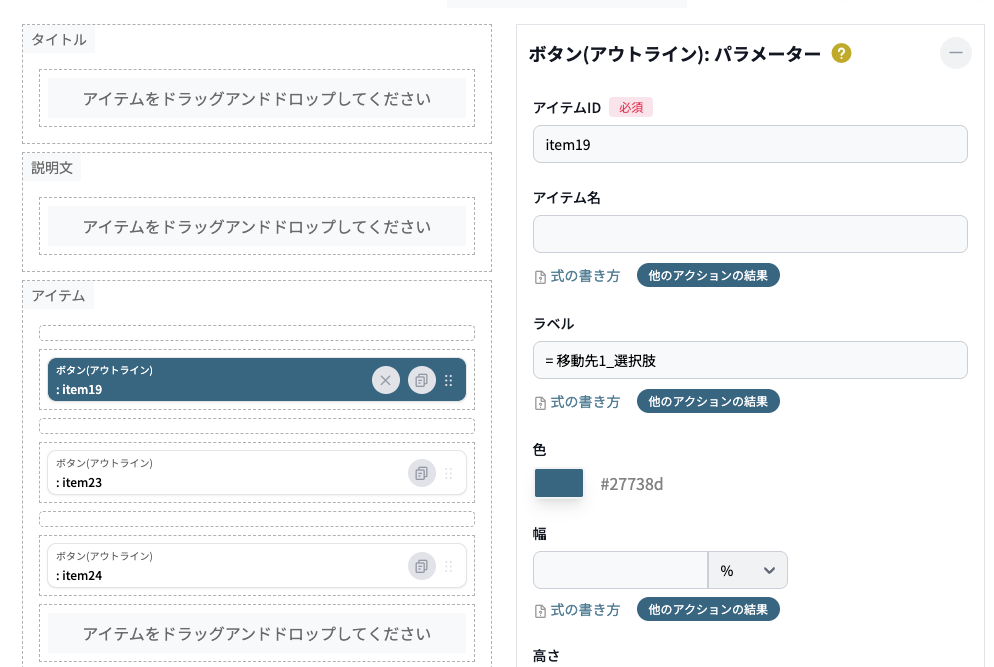This screenshot has height=667, width=994.
Task: Open 式の書き方 link under アイテム名
Action: (577, 276)
